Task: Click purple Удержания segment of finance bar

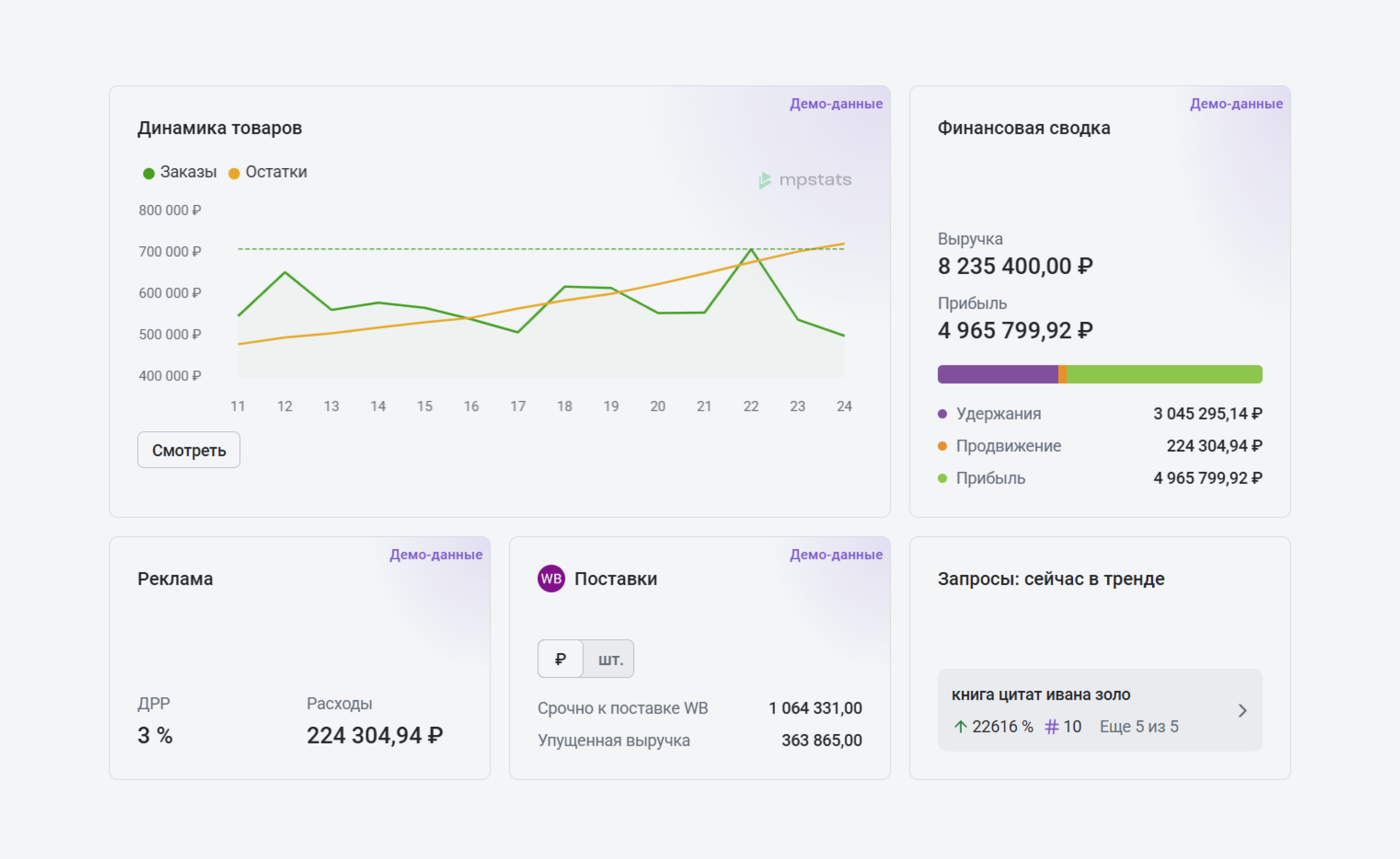Action: 997,375
